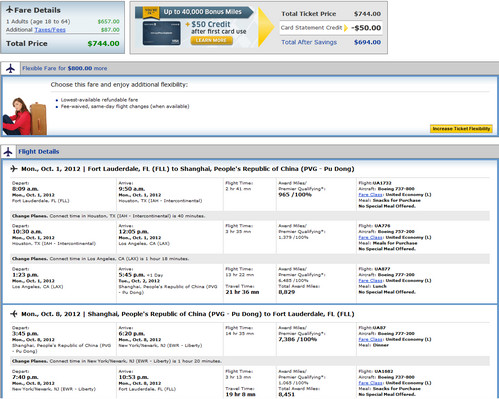Click the 965 /100% award miles value
Viewport: 499px width, 399px height.
point(295,195)
